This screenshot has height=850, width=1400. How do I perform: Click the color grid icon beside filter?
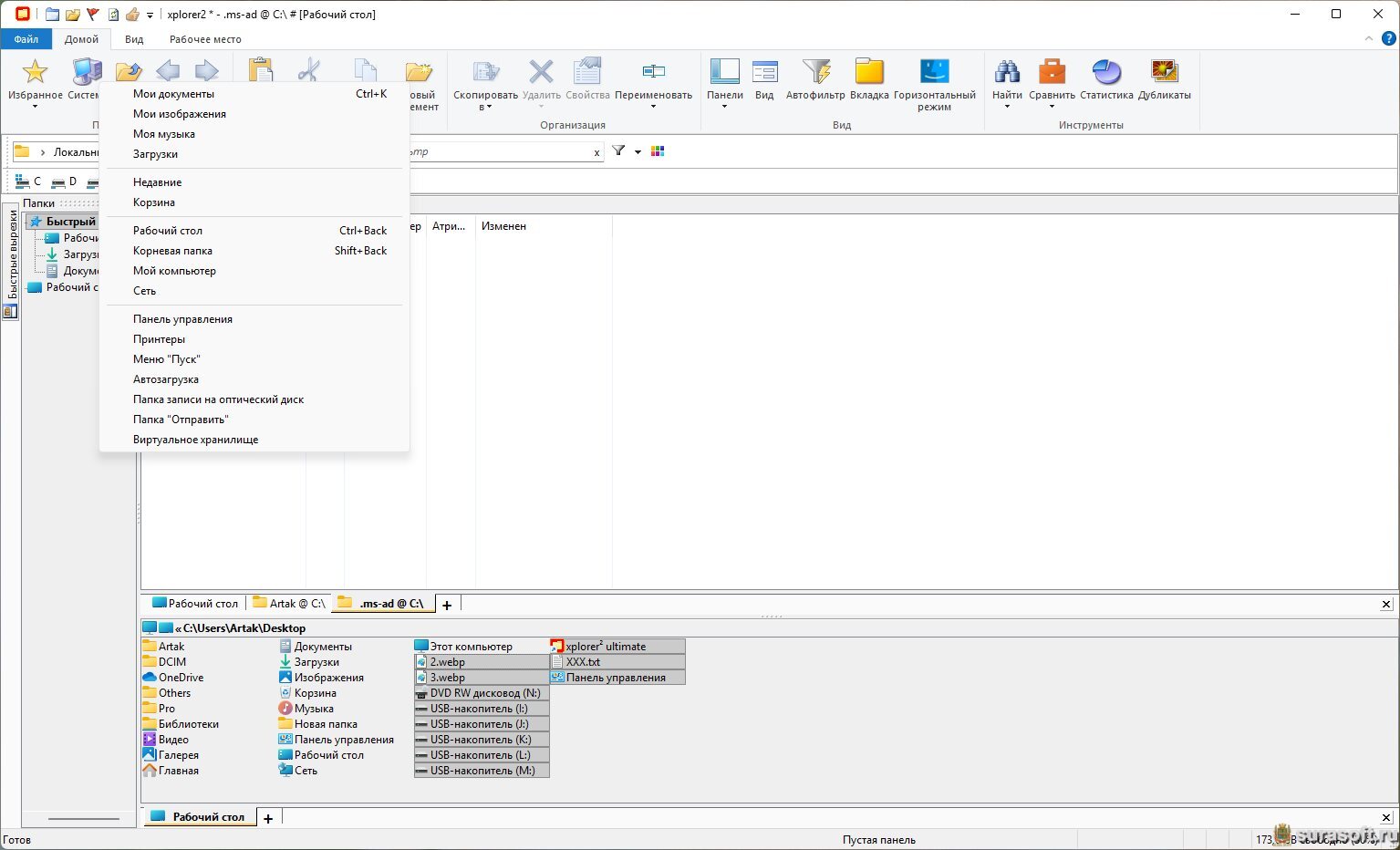(x=658, y=151)
